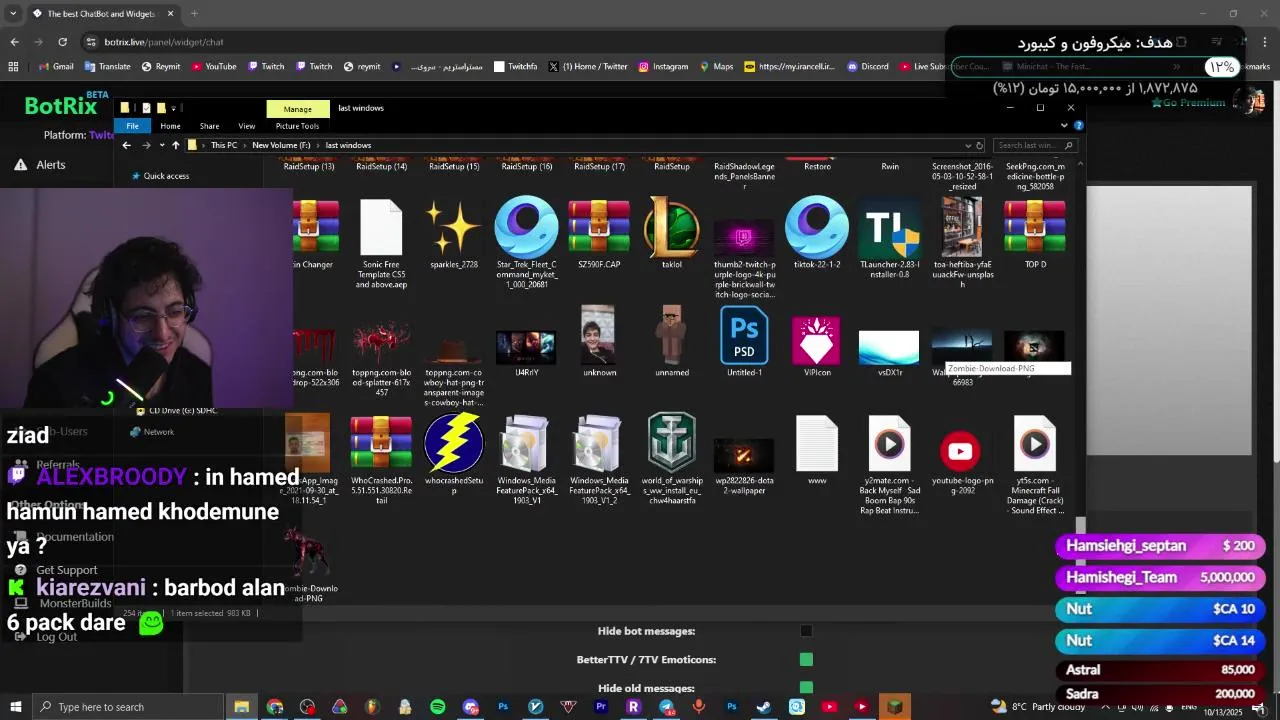
Task: Select the yt5s.com Minecraft sound file
Action: click(1035, 465)
